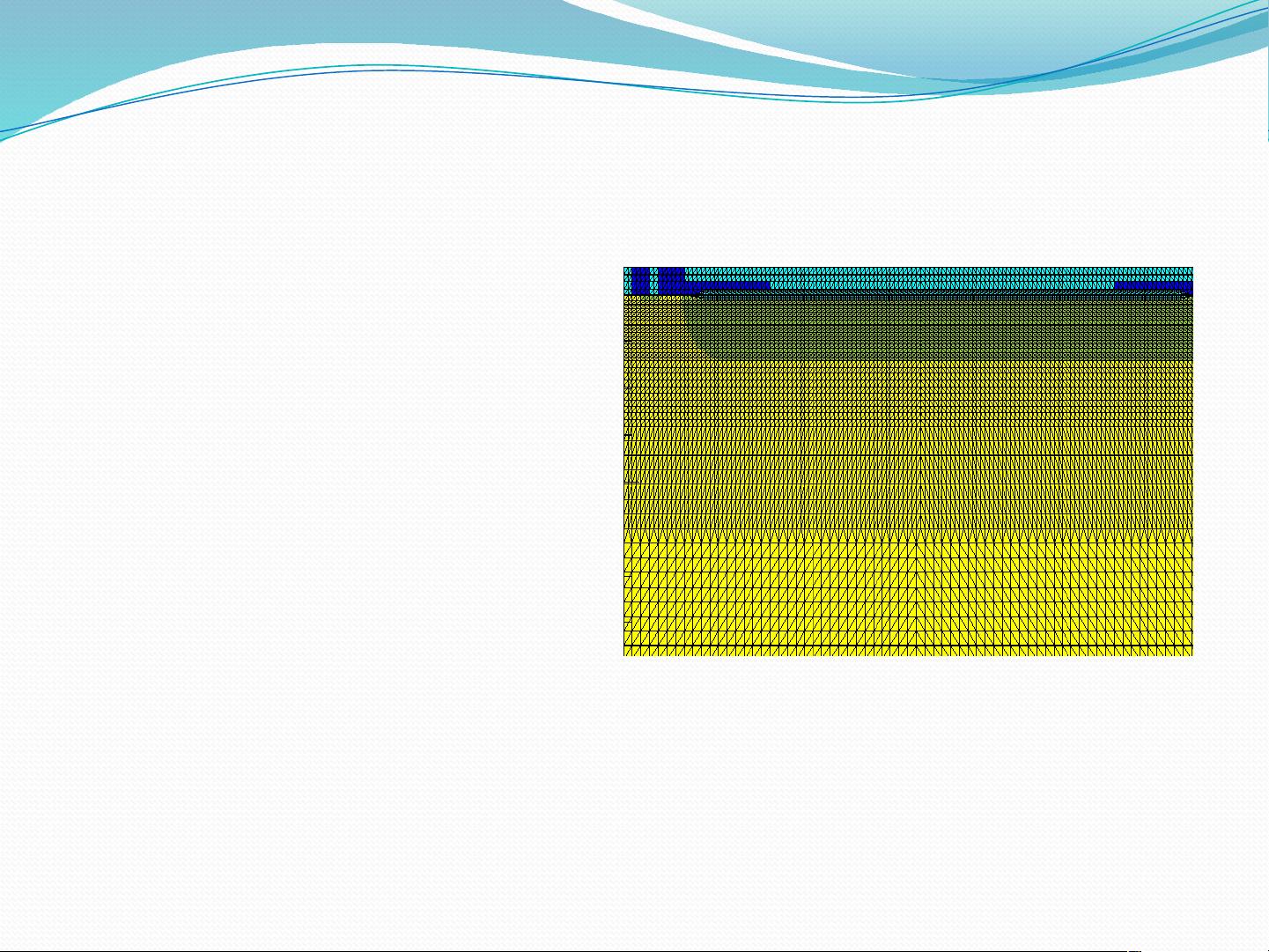Click the top-right corner of the mesh
Viewport: 1269px width, 952px height.
point(1191,269)
